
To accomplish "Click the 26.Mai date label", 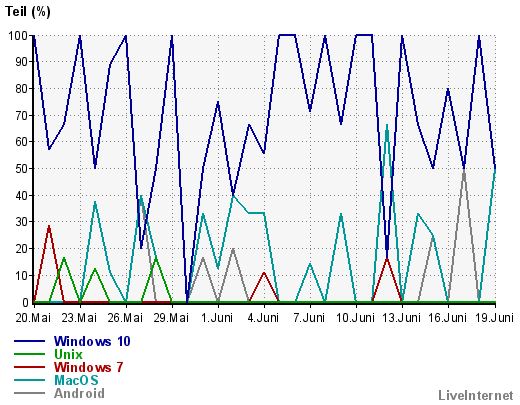I will point(125,318).
